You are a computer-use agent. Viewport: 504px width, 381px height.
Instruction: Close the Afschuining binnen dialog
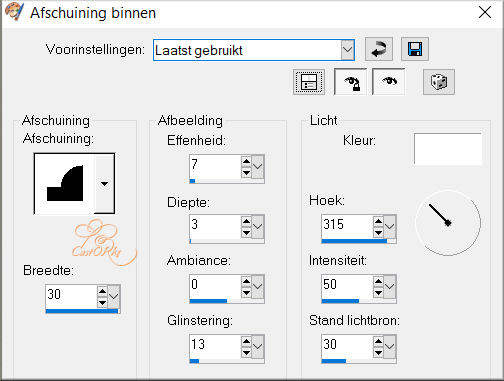tap(484, 13)
